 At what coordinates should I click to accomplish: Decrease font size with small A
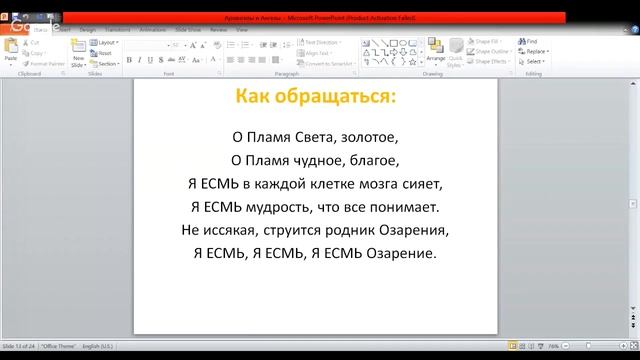click(203, 45)
